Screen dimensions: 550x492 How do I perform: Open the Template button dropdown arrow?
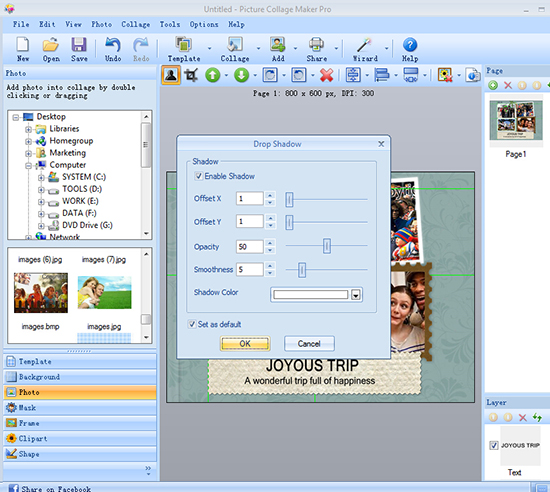point(209,48)
